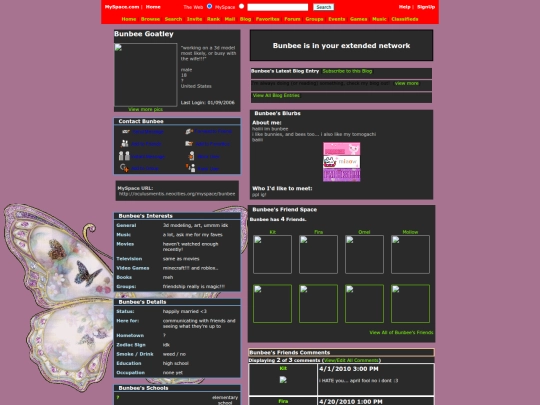Screen dimensions: 540x405
Task: Open the SignUp link
Action: 426,7
